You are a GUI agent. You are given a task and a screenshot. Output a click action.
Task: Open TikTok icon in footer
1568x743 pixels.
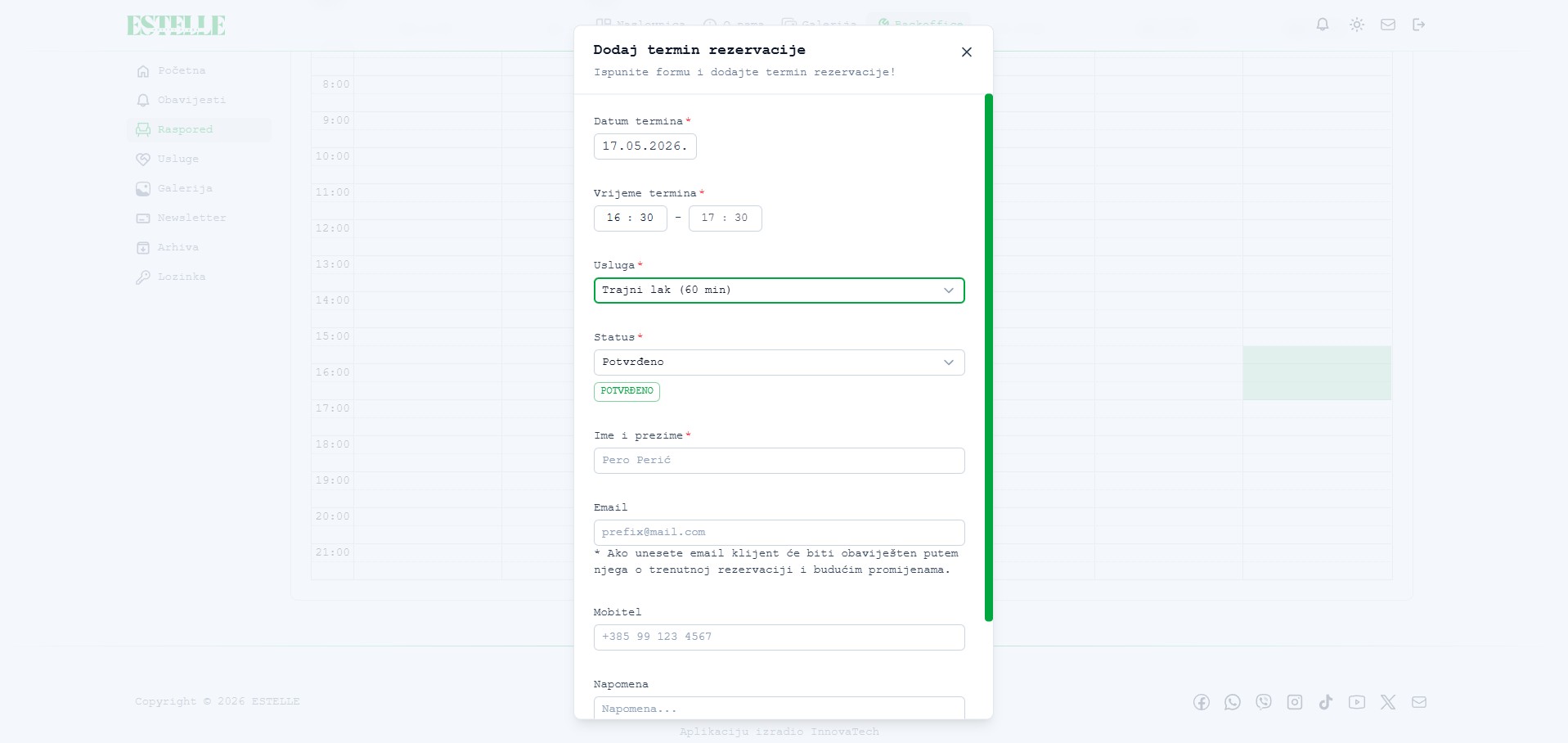tap(1326, 702)
